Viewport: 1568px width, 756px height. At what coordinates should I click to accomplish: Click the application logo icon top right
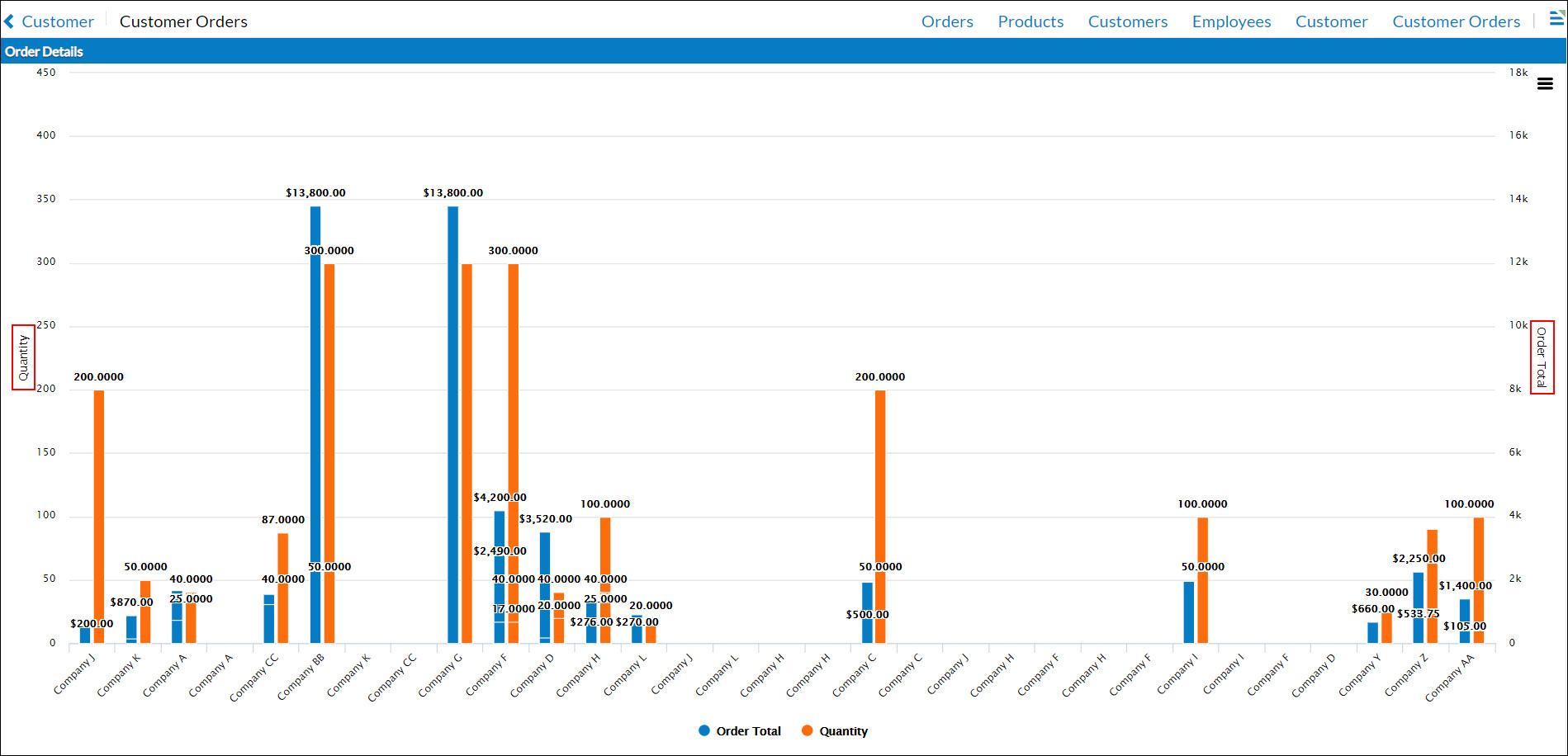(x=1556, y=17)
